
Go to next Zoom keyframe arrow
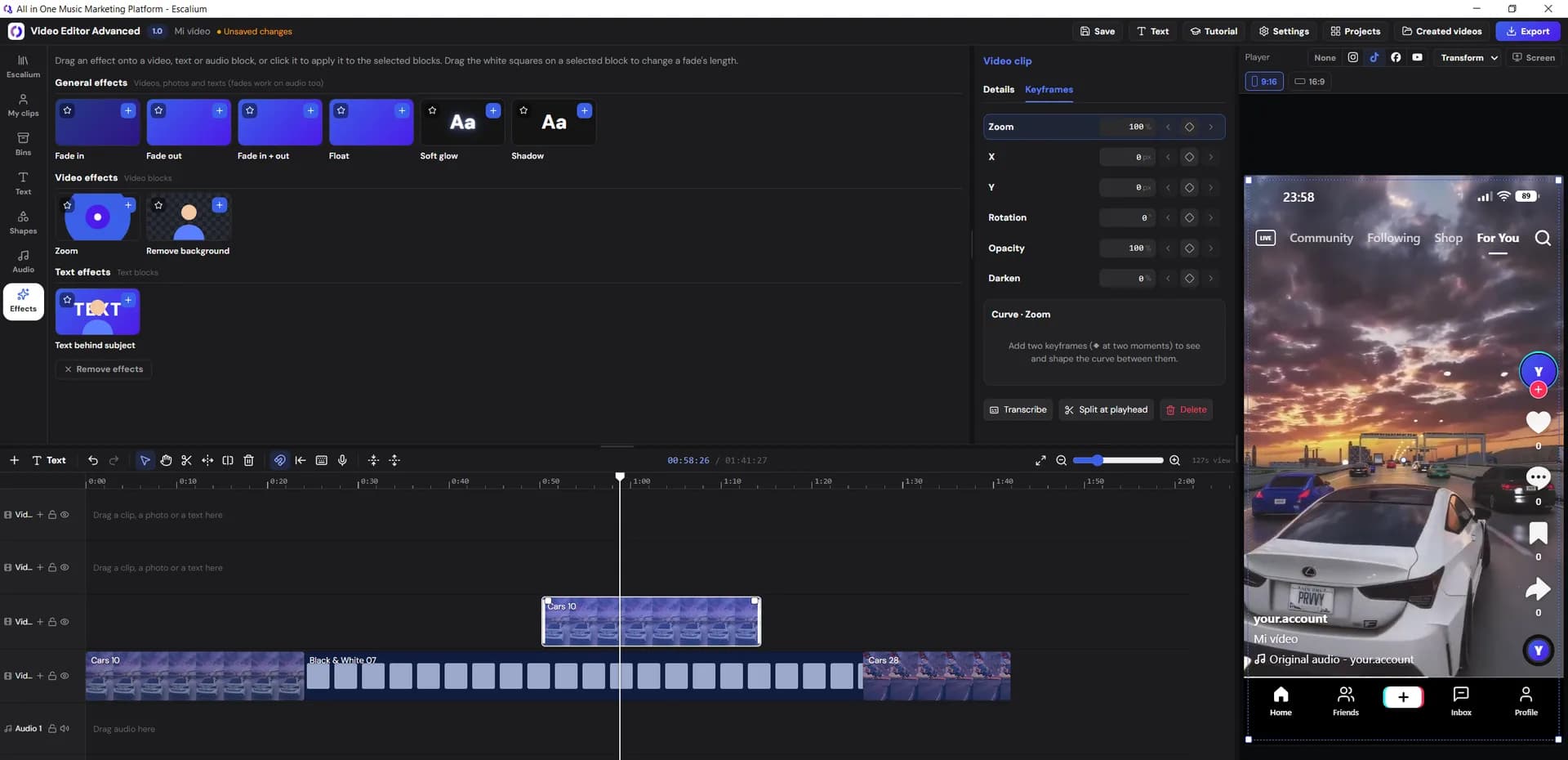(1210, 127)
